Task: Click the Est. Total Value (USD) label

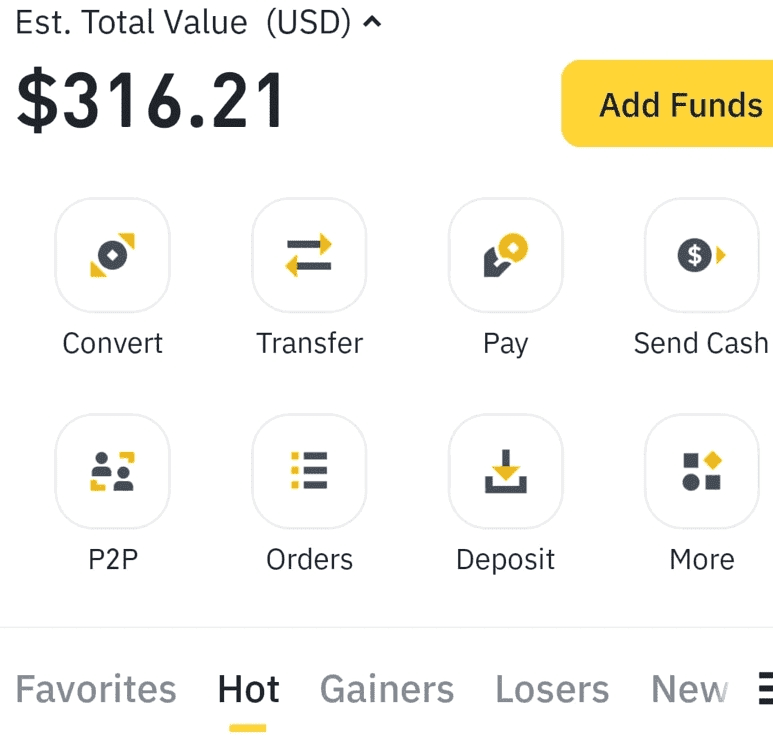Action: (x=183, y=22)
